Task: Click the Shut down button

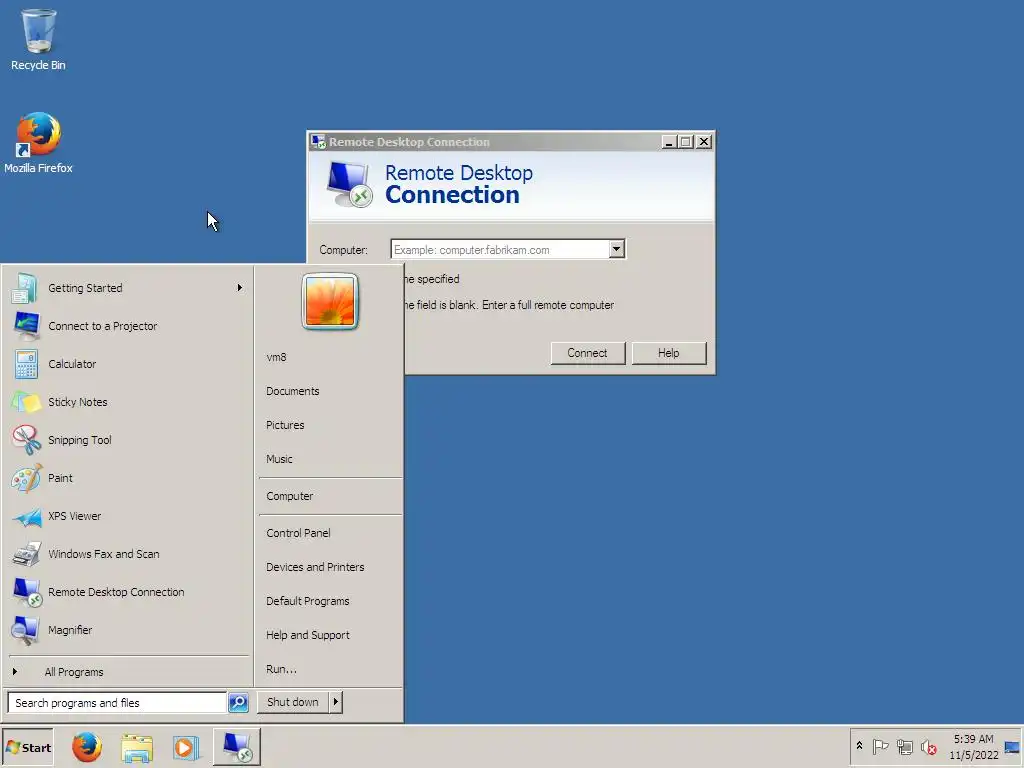Action: (x=293, y=702)
